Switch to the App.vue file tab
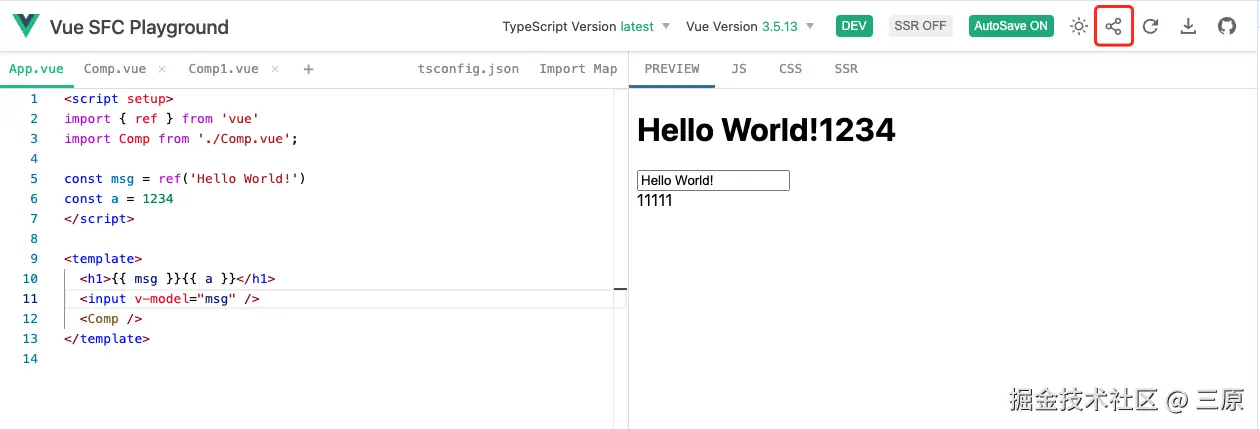1260x429 pixels. coord(36,69)
